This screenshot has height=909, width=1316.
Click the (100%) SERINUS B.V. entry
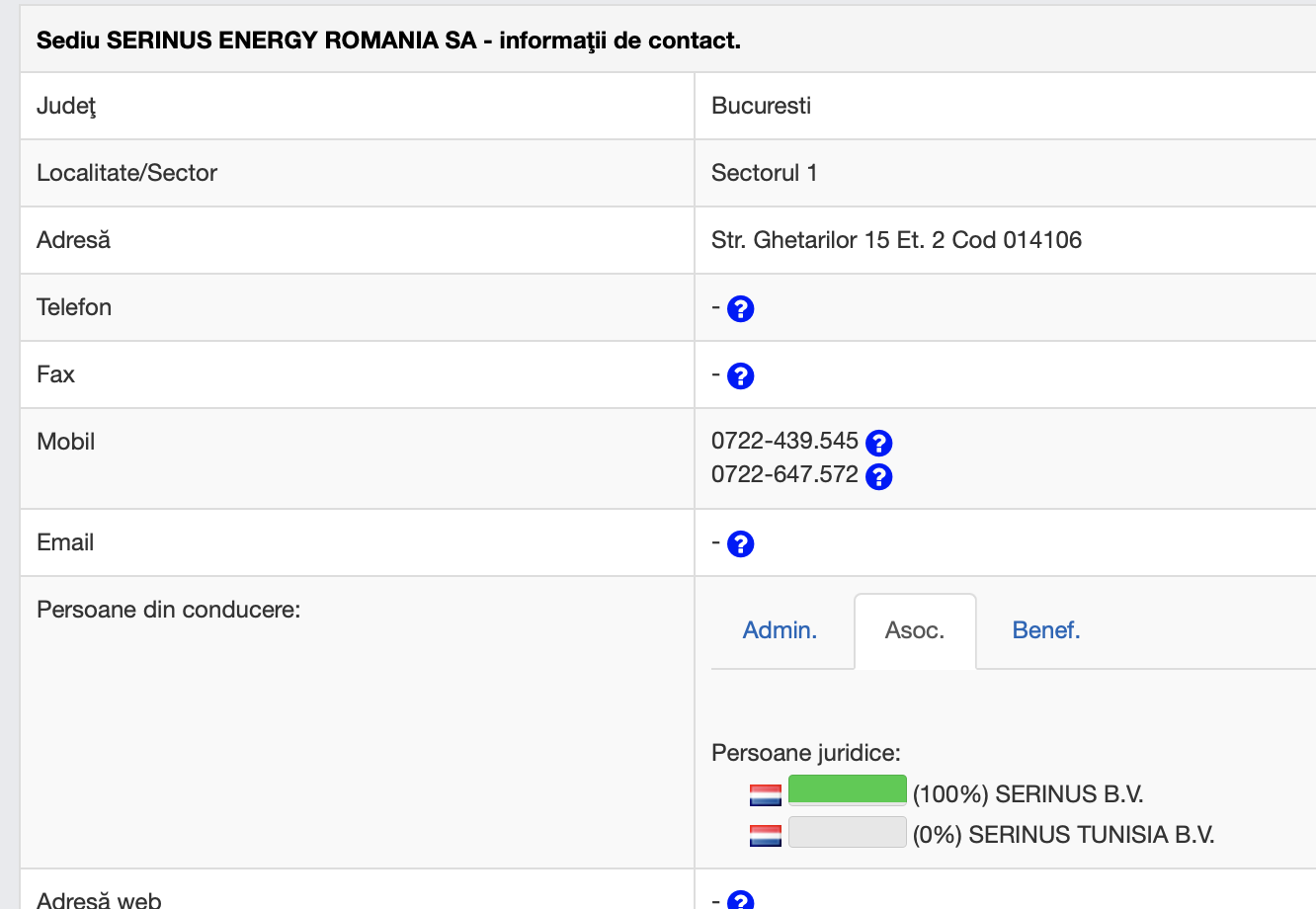coord(1028,794)
